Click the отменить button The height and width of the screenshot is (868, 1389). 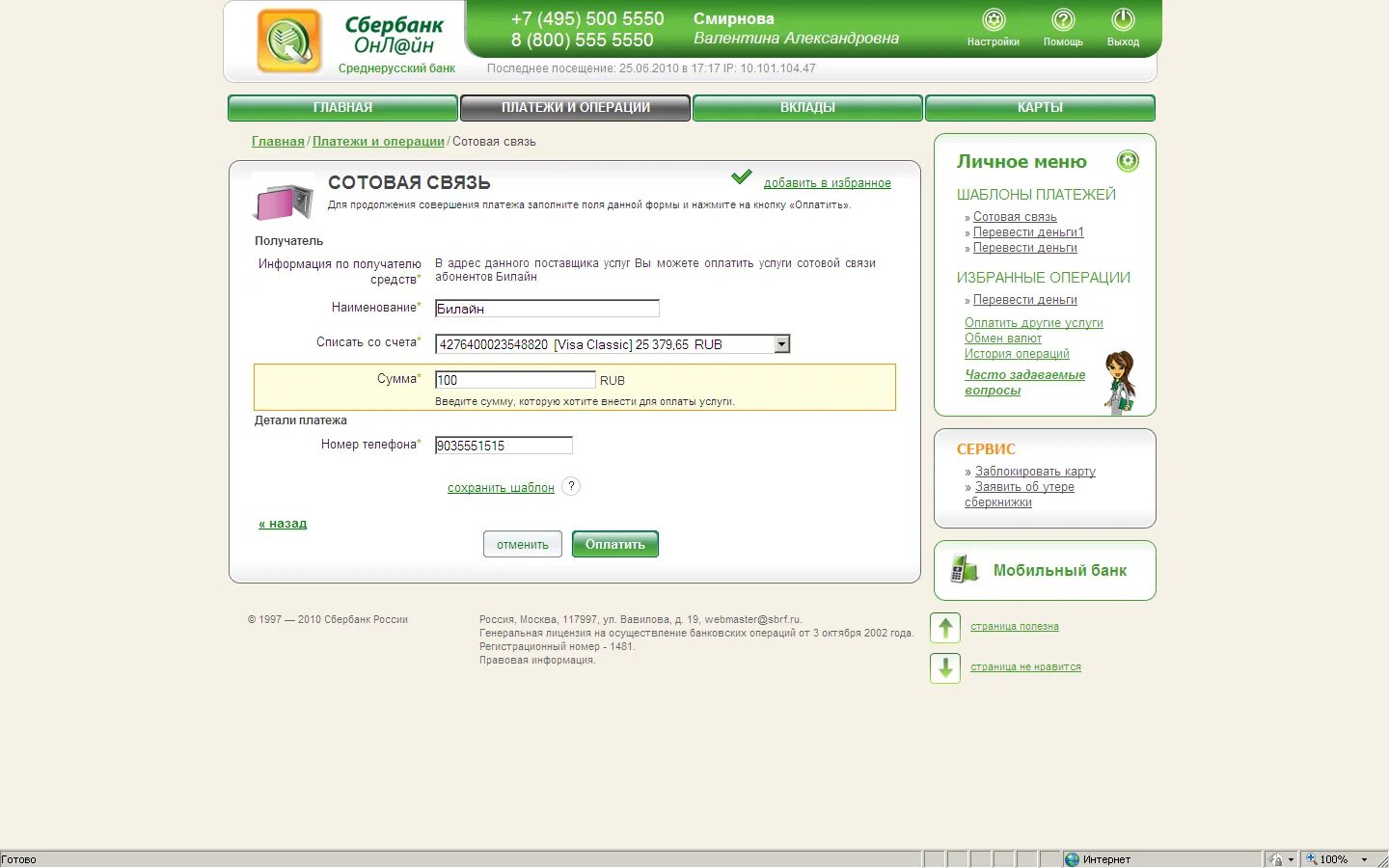(x=523, y=544)
